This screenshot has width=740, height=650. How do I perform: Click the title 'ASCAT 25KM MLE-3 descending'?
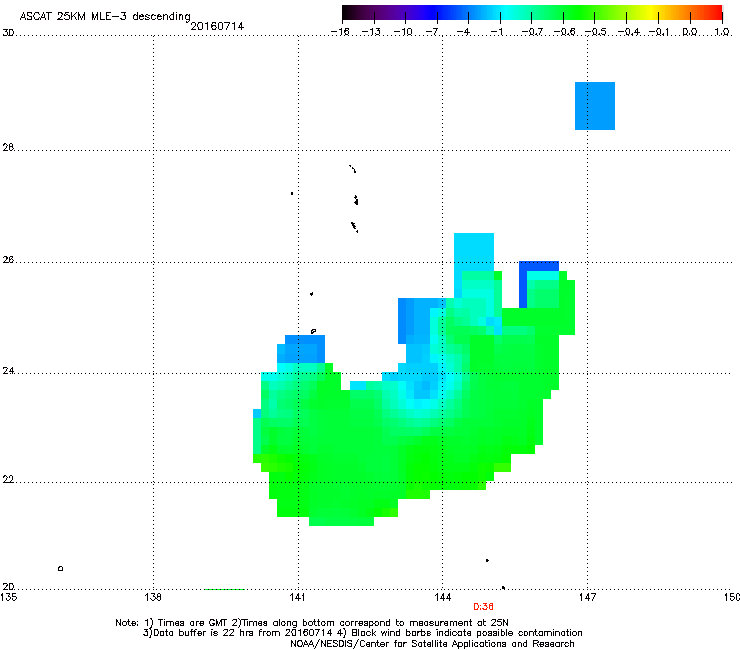[x=105, y=16]
